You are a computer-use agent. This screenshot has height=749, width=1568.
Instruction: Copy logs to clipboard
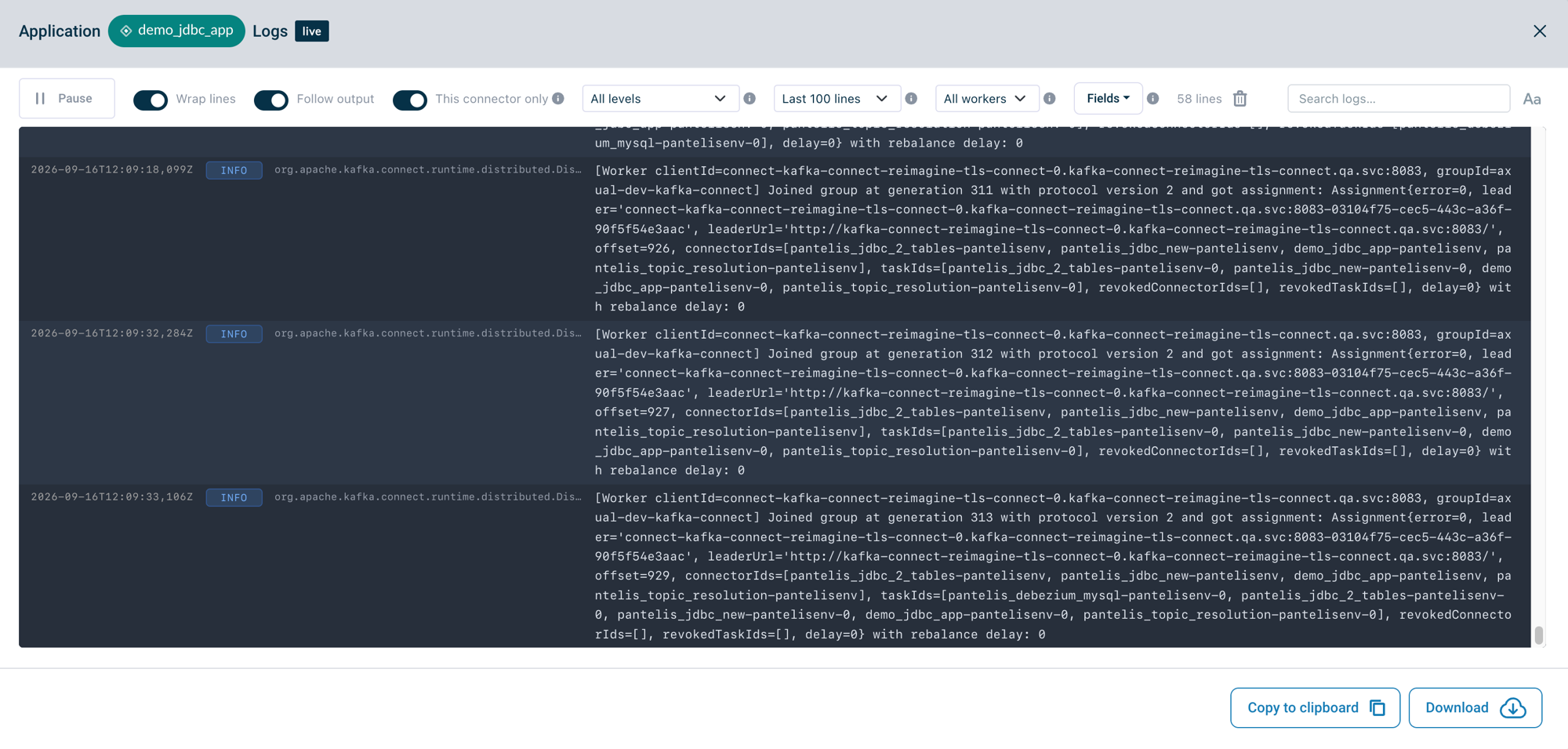1315,707
